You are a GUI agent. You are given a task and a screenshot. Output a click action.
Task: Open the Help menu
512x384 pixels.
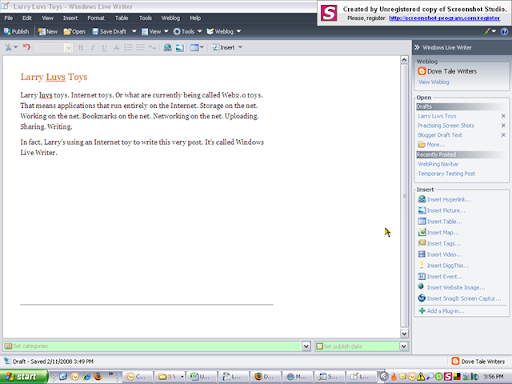click(x=195, y=18)
